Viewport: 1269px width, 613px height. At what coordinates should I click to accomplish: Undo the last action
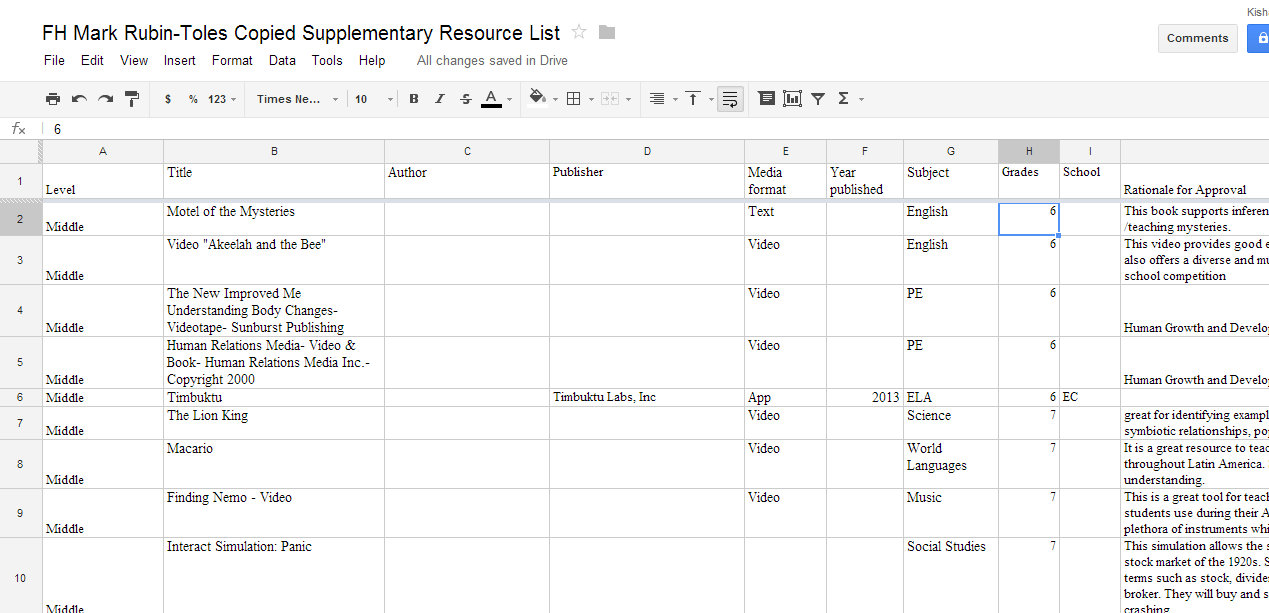coord(79,99)
